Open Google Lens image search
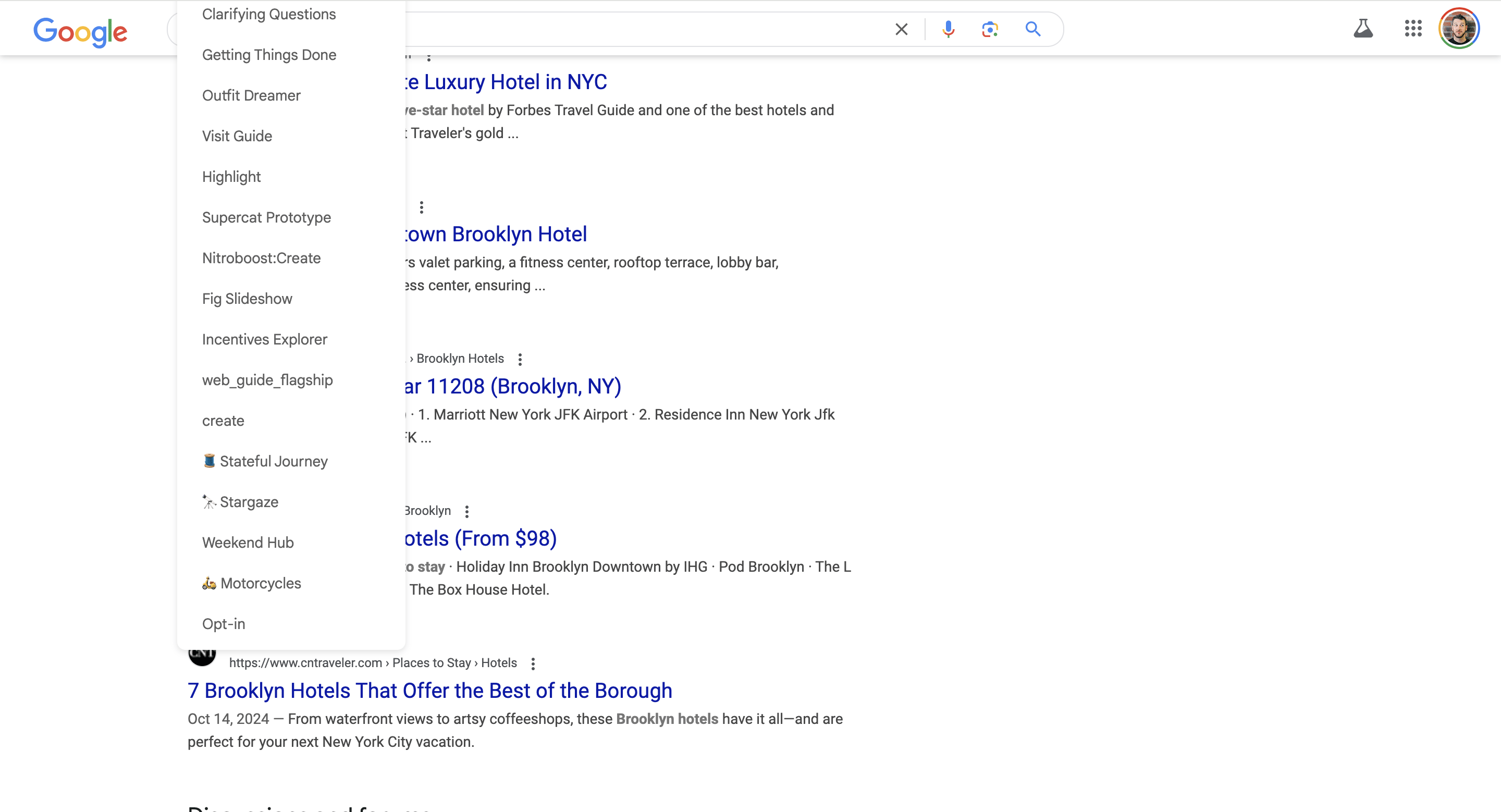 tap(990, 29)
